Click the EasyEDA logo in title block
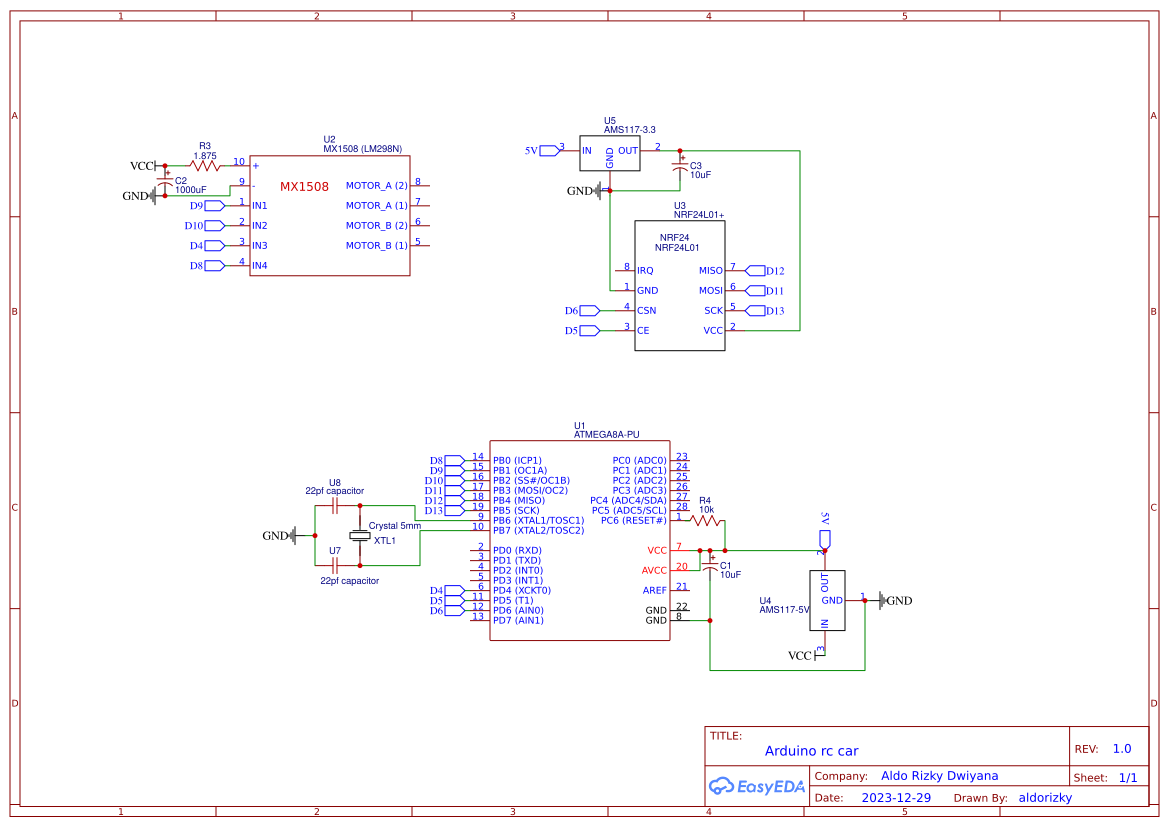 [757, 786]
